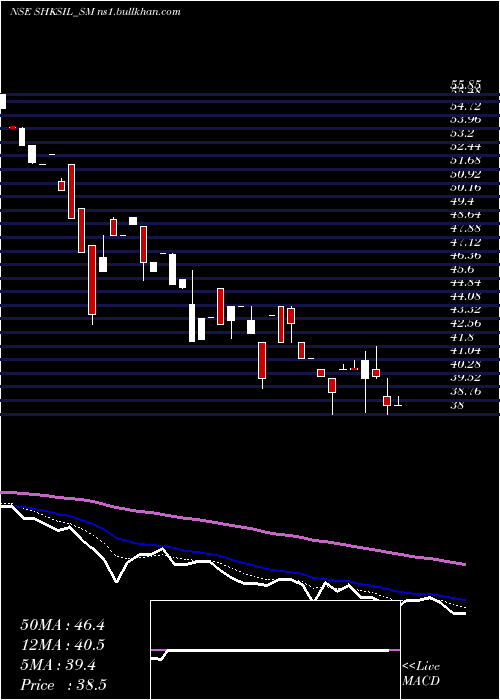500x700 pixels.
Task: Click the 50.92 price axis label
Action: click(465, 174)
